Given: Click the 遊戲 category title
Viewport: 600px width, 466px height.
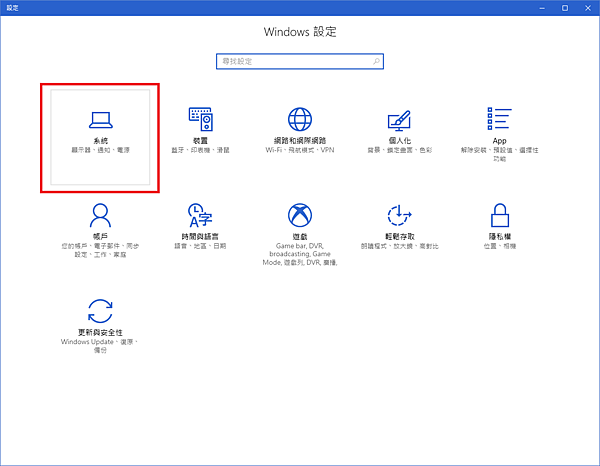Looking at the screenshot, I should coord(300,236).
